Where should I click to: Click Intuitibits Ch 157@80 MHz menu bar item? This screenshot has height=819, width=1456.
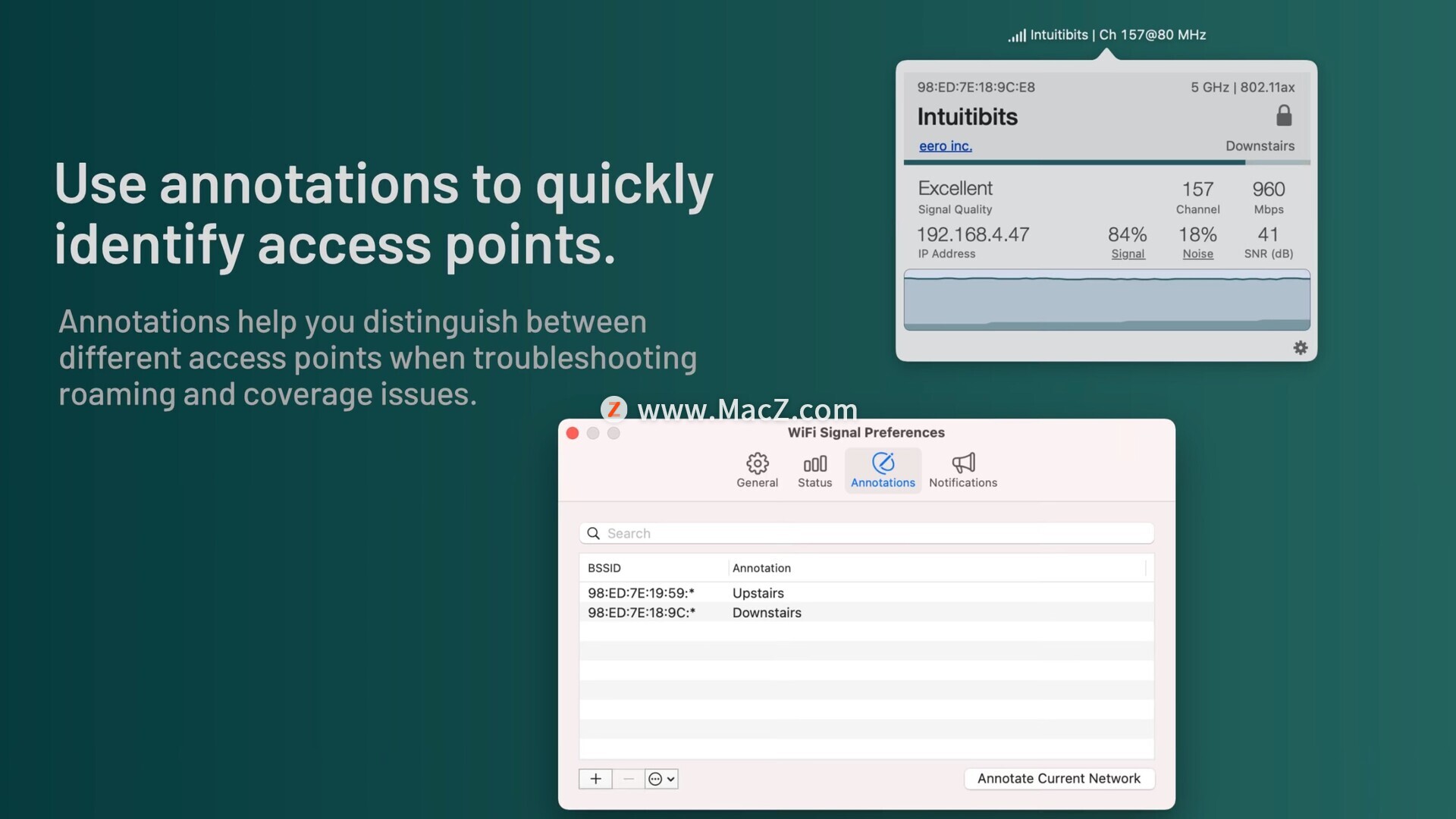tap(1106, 35)
